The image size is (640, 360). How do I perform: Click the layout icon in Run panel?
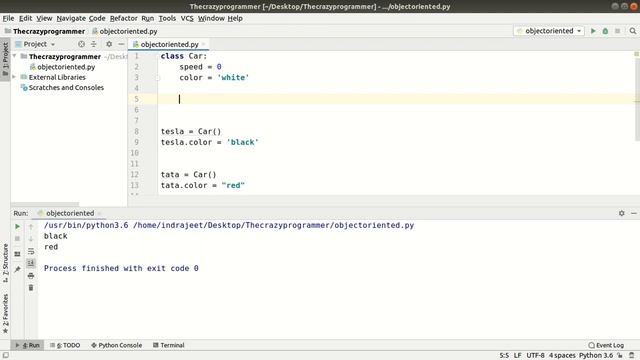[x=17, y=254]
